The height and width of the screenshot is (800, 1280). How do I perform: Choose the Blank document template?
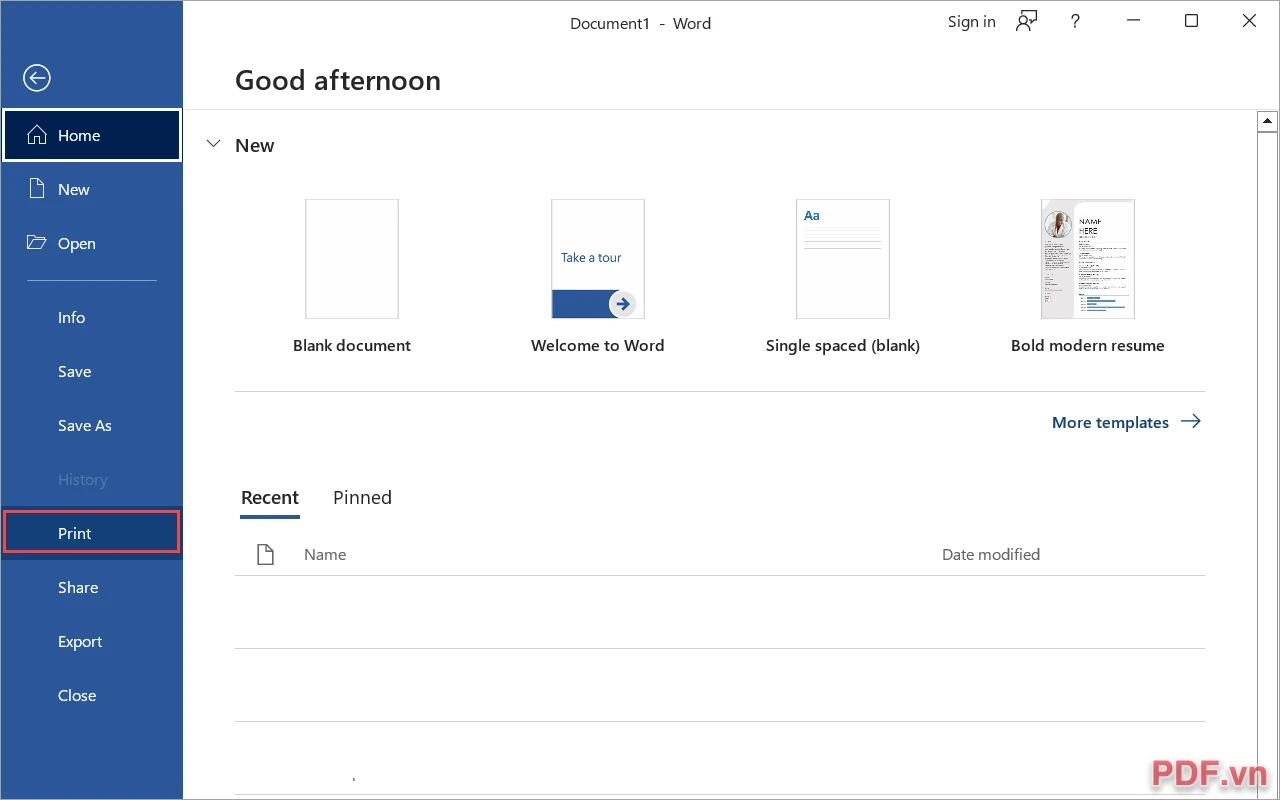[352, 277]
